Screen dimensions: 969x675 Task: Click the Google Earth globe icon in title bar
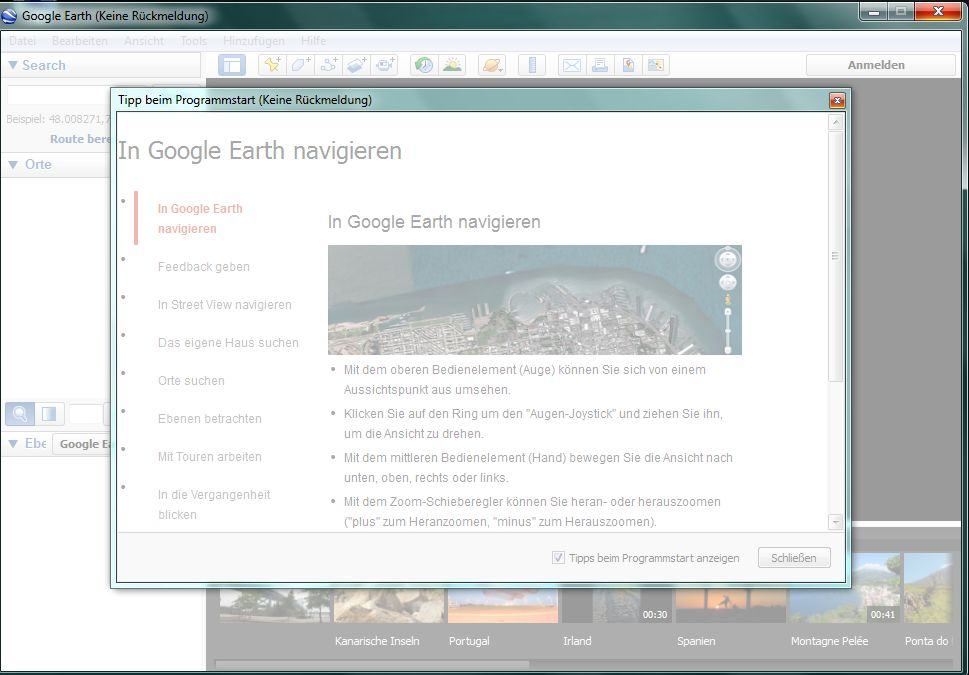pyautogui.click(x=9, y=15)
